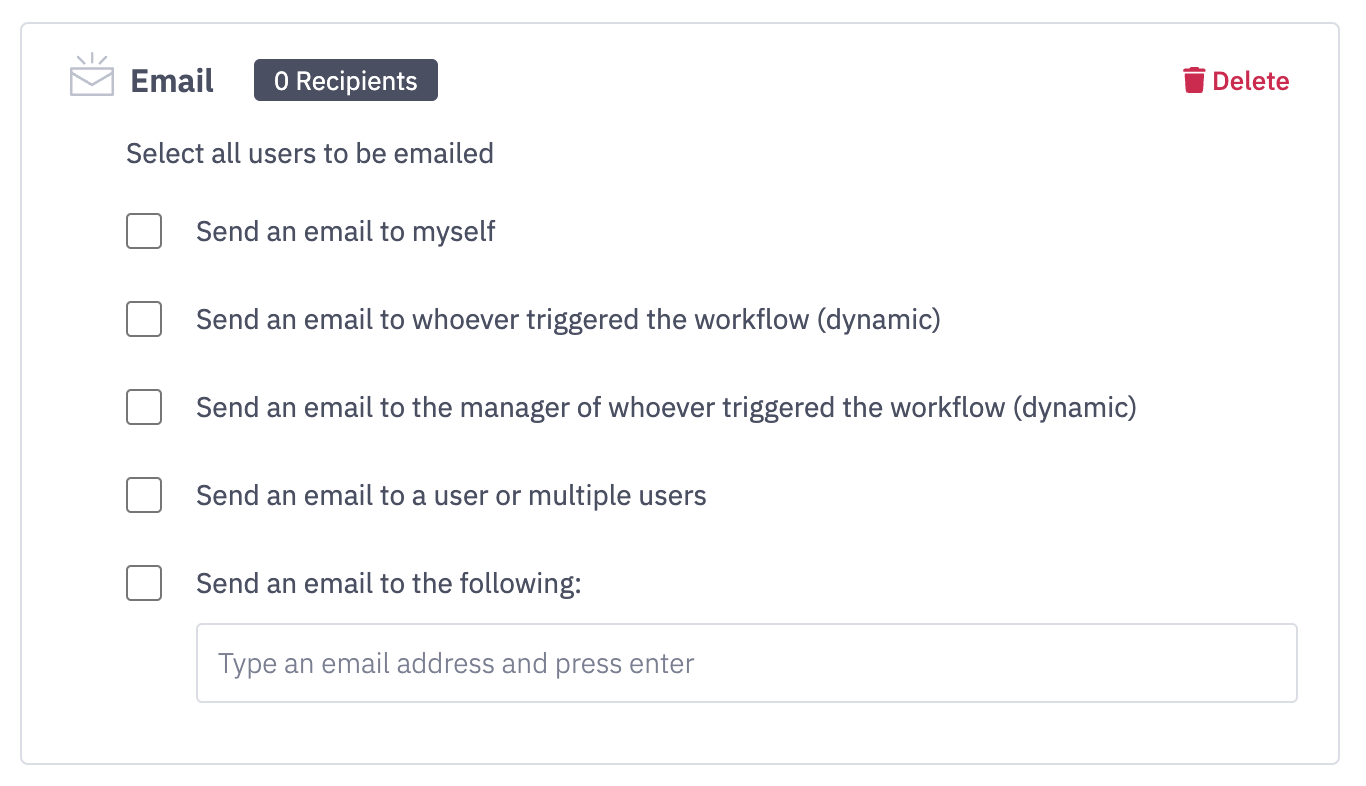Click the Email envelope icon
Image resolution: width=1366 pixels, height=786 pixels.
pos(92,78)
